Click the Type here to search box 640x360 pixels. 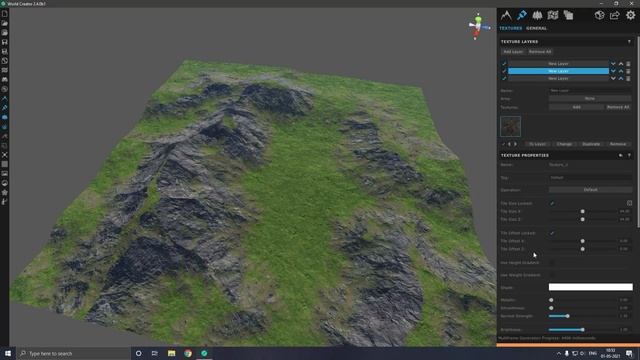click(73, 353)
